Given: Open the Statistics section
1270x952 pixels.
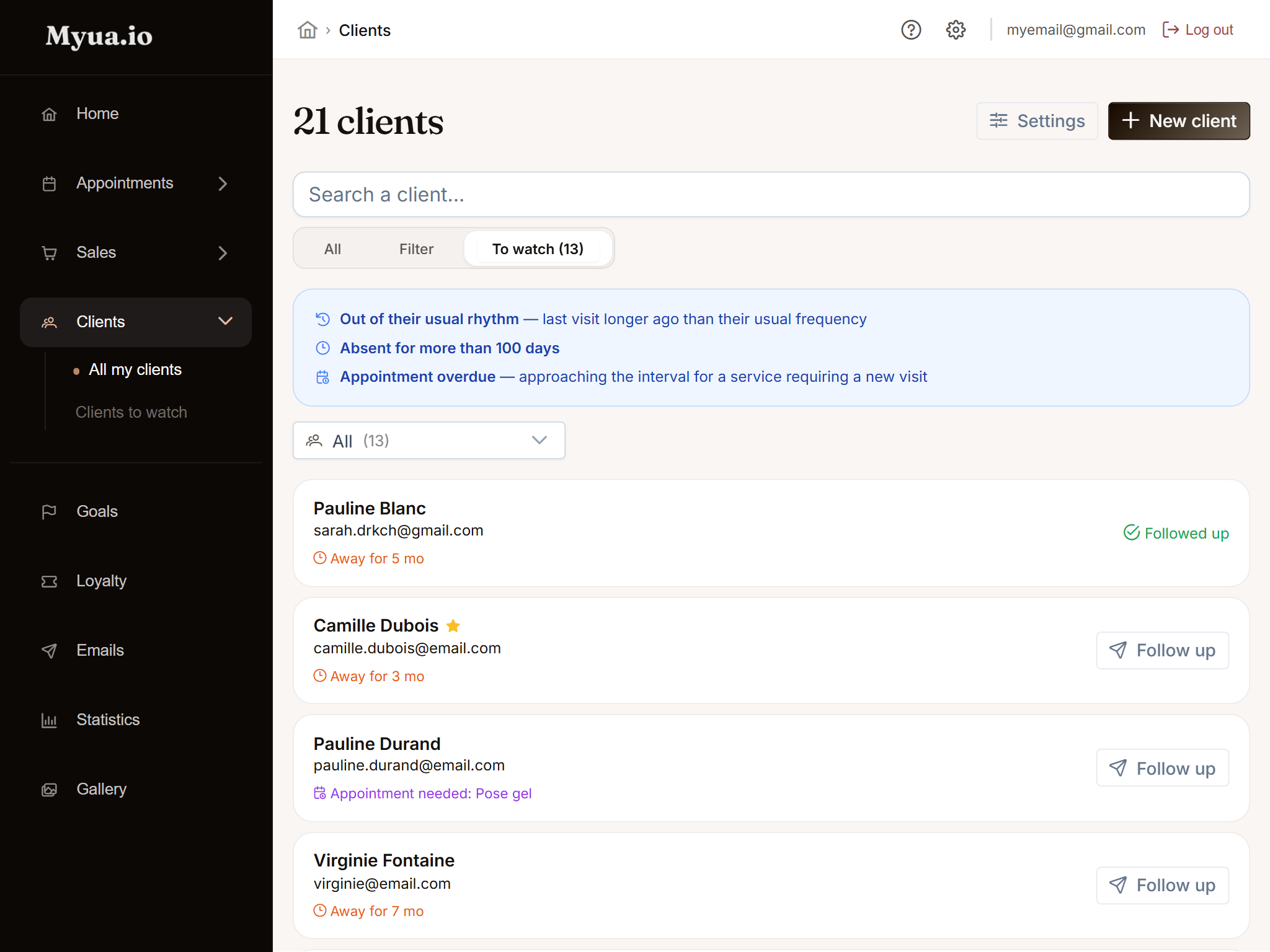Looking at the screenshot, I should (136, 720).
